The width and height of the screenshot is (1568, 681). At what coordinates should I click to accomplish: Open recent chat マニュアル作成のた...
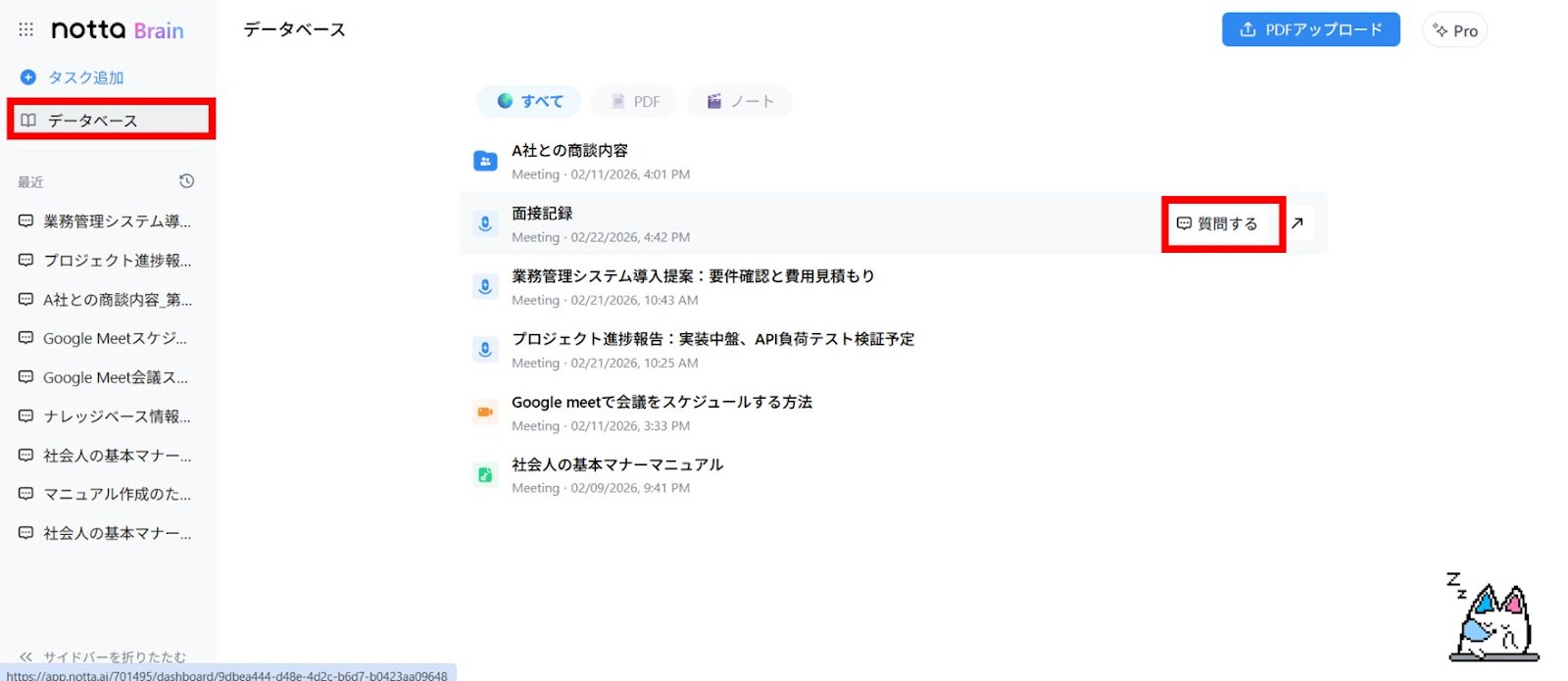coord(106,494)
